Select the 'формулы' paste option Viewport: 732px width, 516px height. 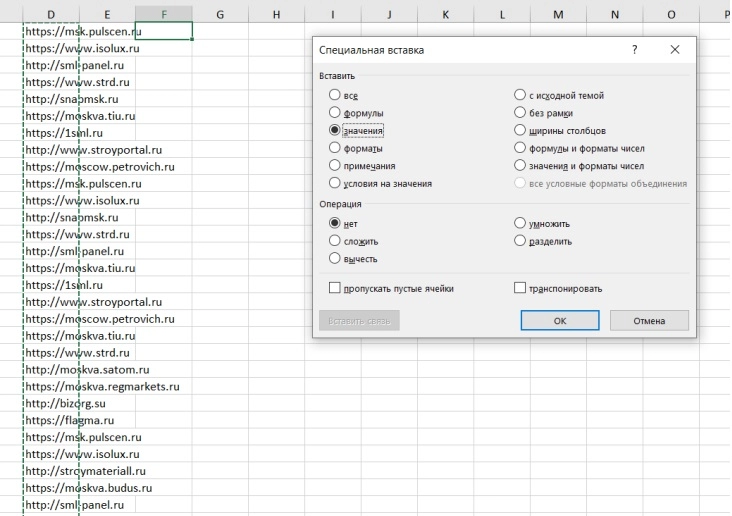tap(334, 113)
